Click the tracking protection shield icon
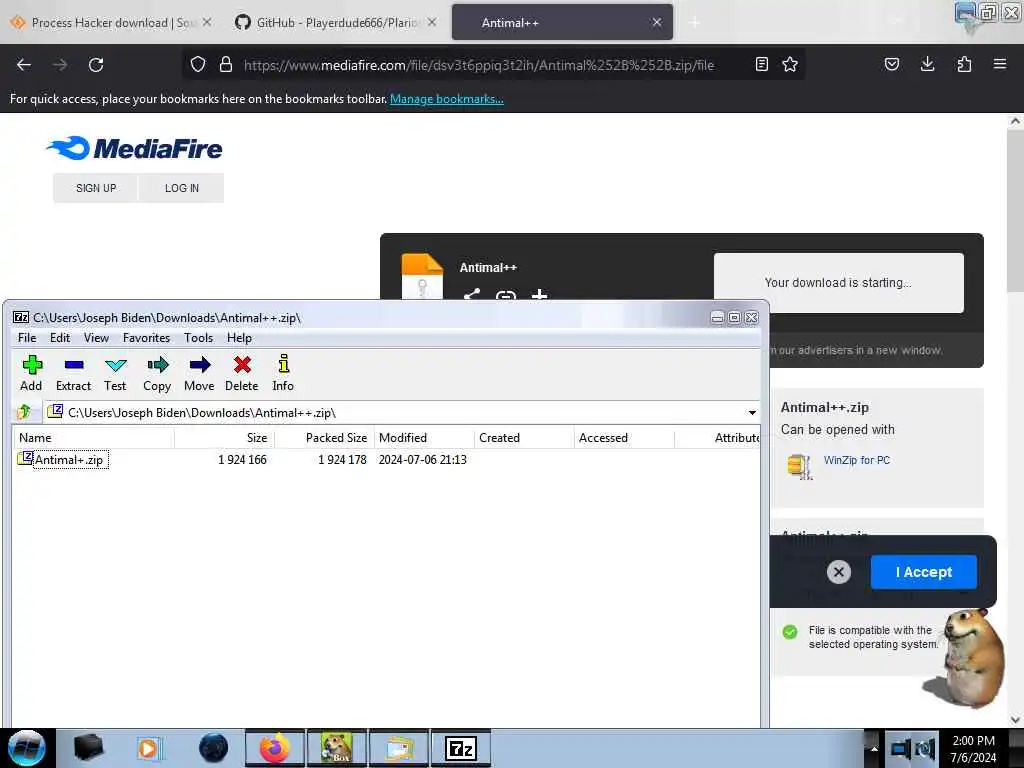Screen dimensions: 1024x768 (x=198, y=64)
